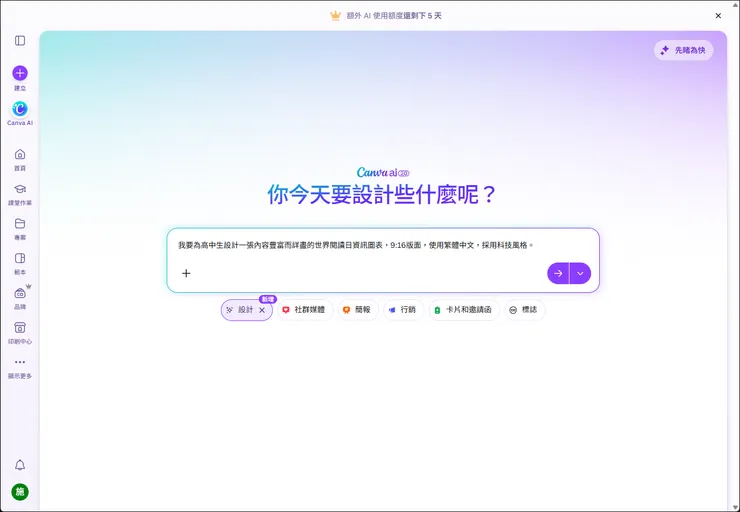This screenshot has width=740, height=512.
Task: Select the 標誌 logo chip
Action: 524,310
